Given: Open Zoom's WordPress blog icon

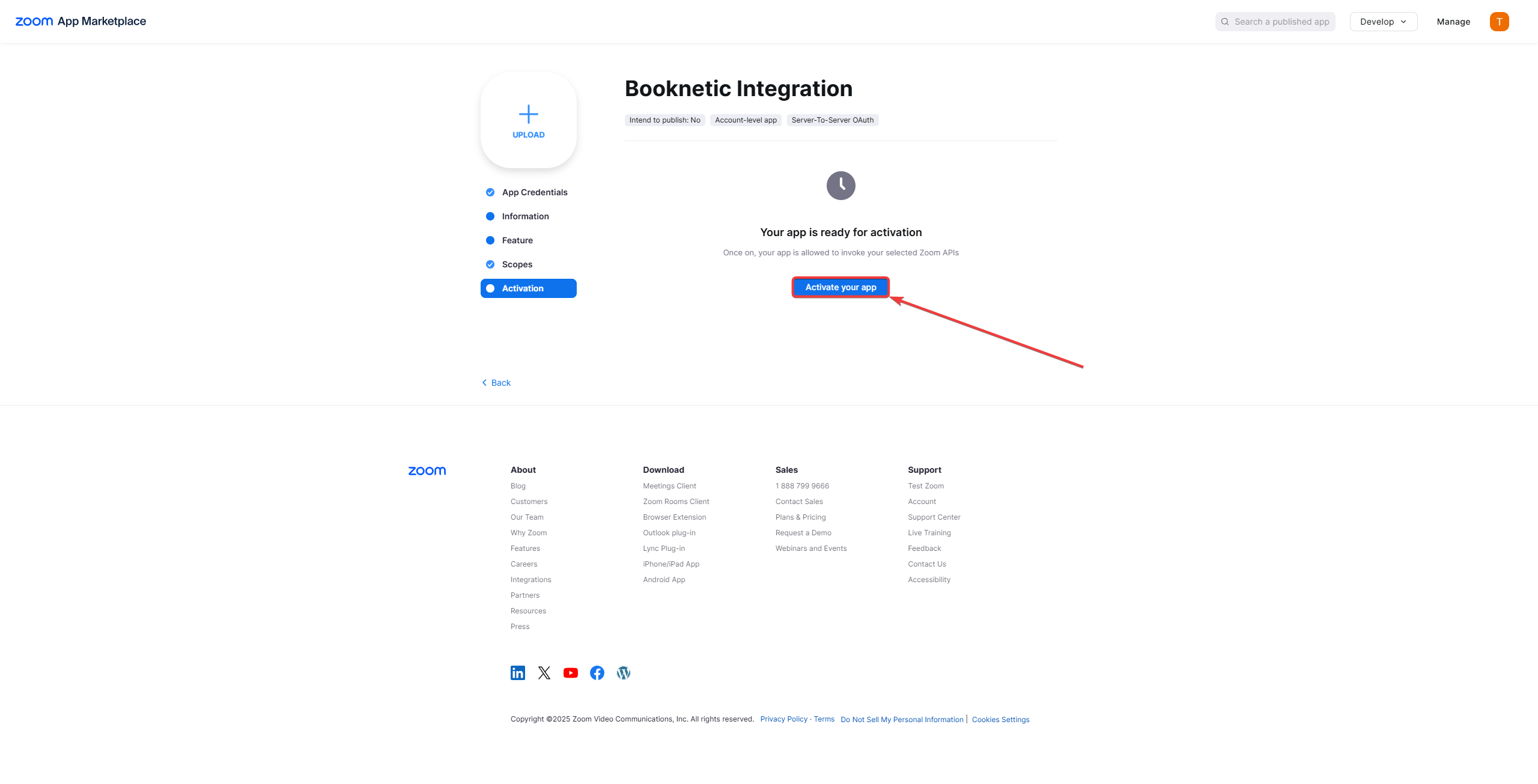Looking at the screenshot, I should click(x=624, y=673).
